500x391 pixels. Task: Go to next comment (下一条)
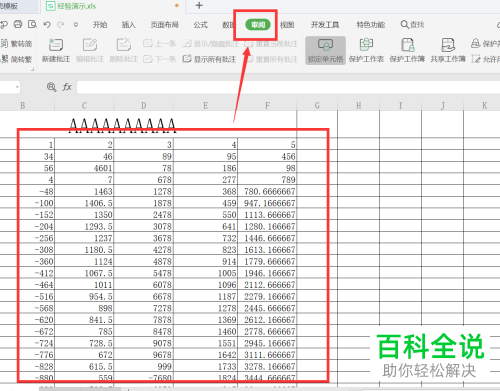159,59
